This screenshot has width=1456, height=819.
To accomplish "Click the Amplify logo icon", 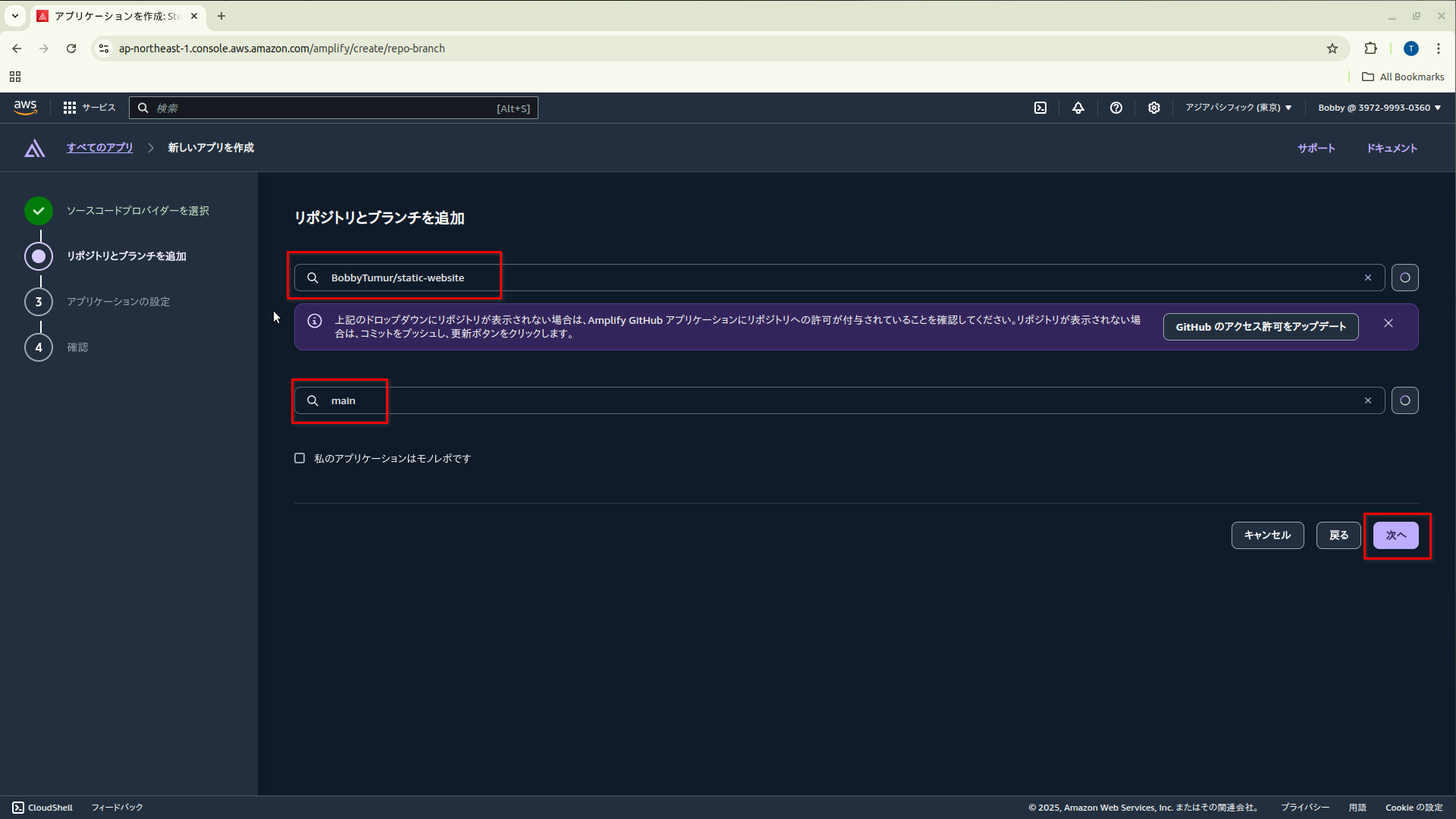I will click(34, 148).
